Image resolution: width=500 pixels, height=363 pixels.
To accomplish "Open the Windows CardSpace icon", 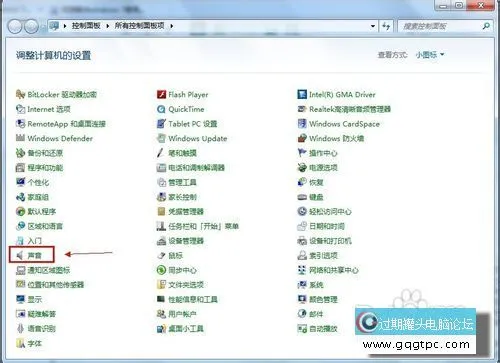I will pos(302,124).
